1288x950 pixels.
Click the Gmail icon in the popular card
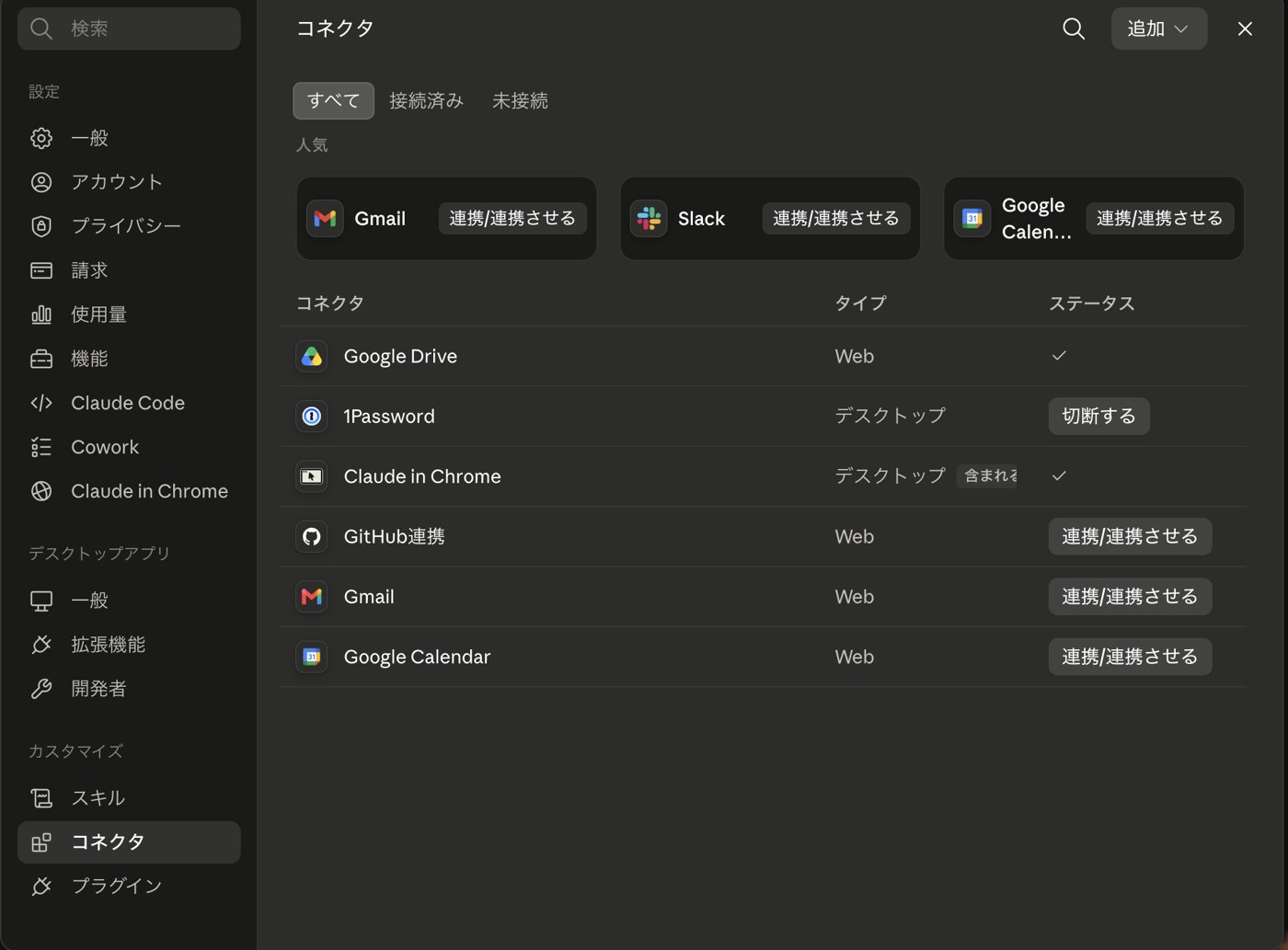[x=325, y=218]
